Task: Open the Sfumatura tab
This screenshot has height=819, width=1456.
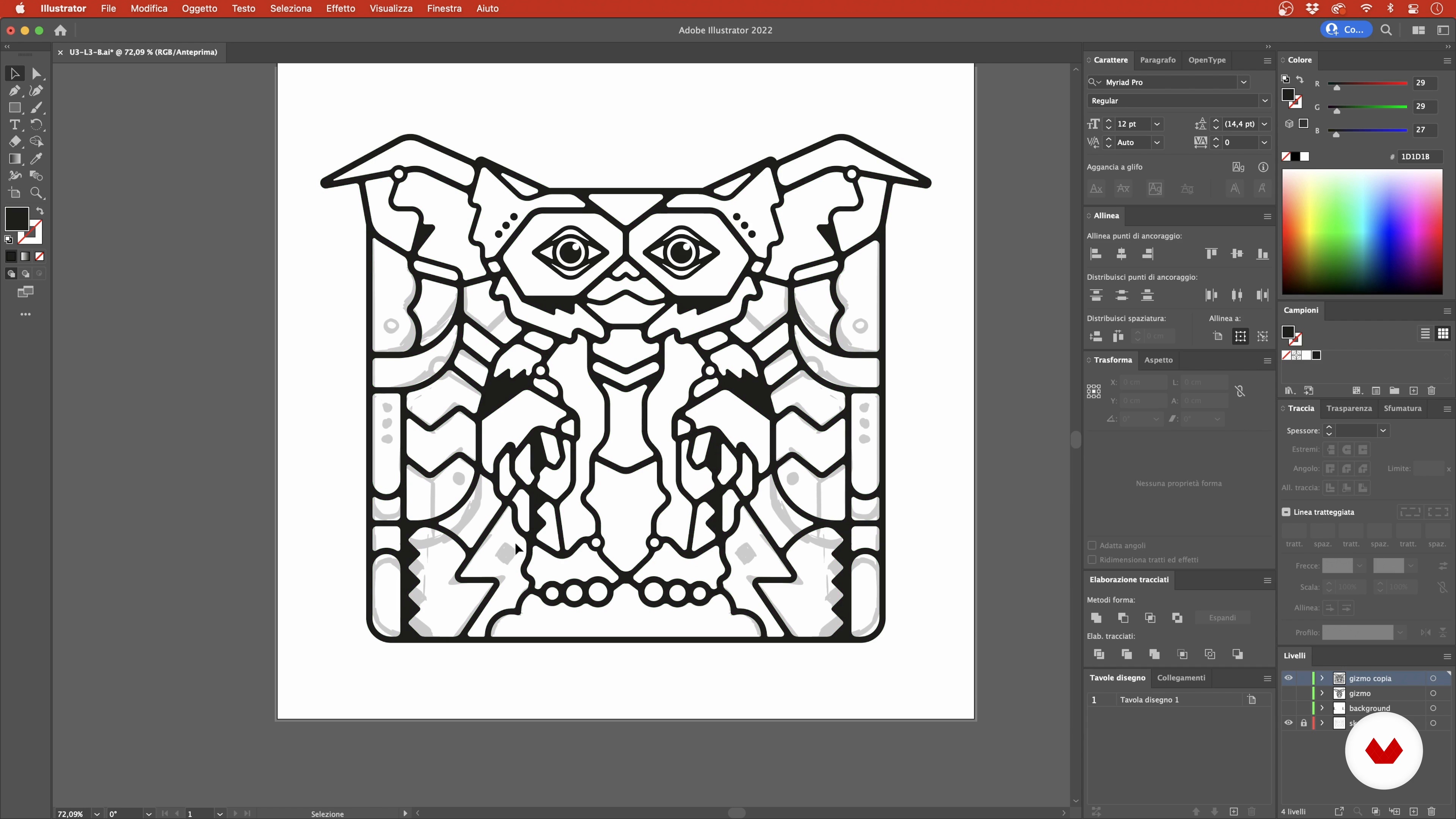Action: (x=1402, y=408)
